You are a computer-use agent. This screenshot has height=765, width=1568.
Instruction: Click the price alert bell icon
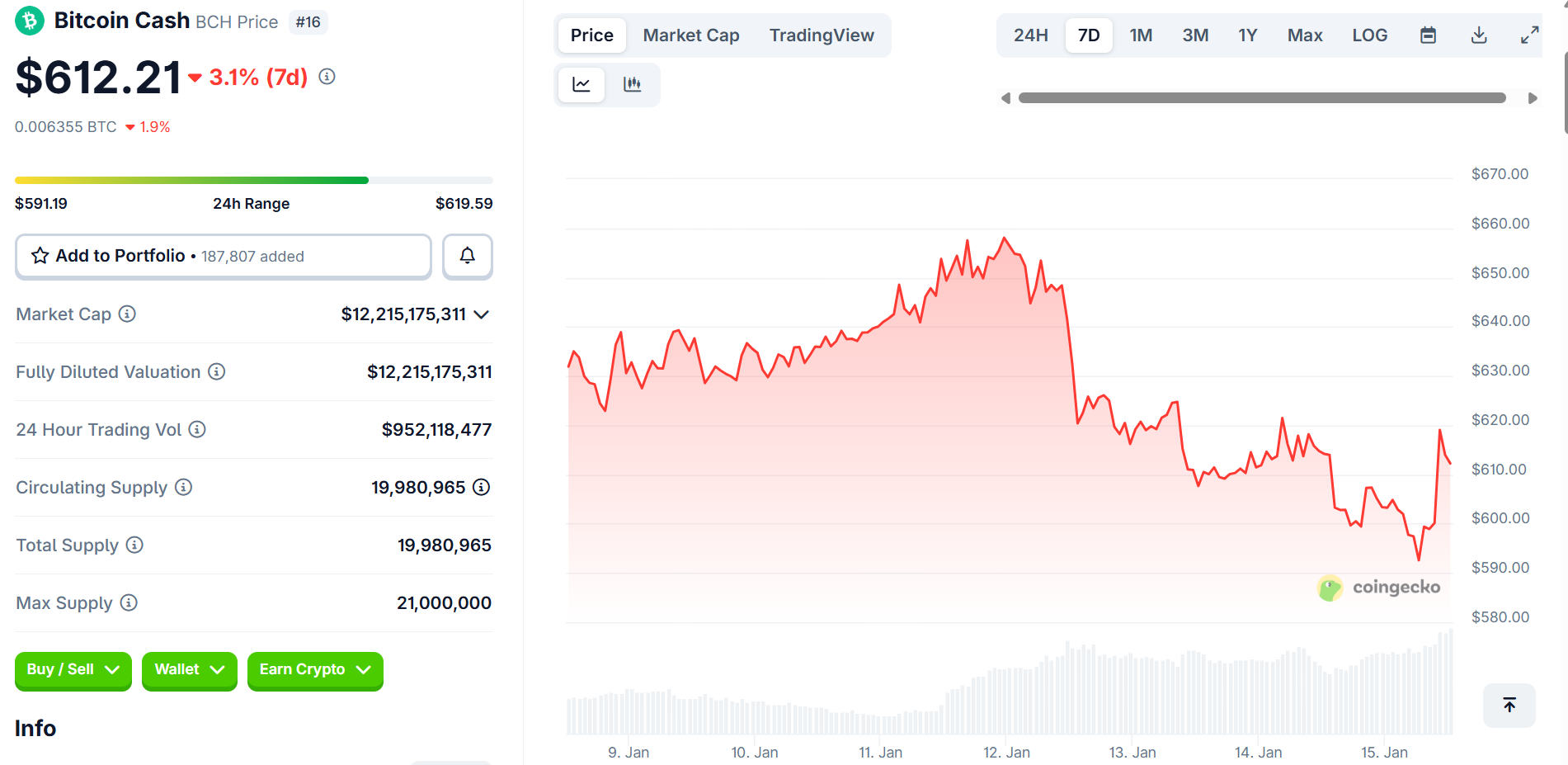pyautogui.click(x=467, y=256)
